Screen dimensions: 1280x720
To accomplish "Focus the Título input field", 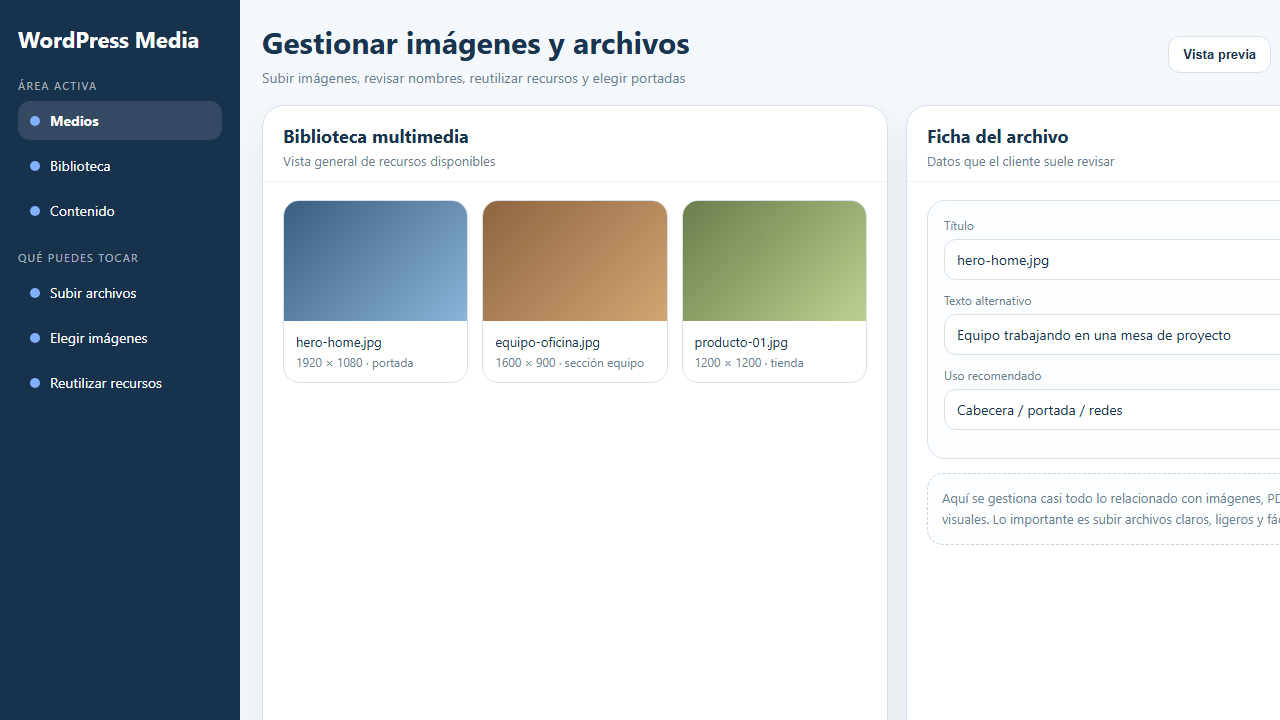I will (x=1110, y=260).
